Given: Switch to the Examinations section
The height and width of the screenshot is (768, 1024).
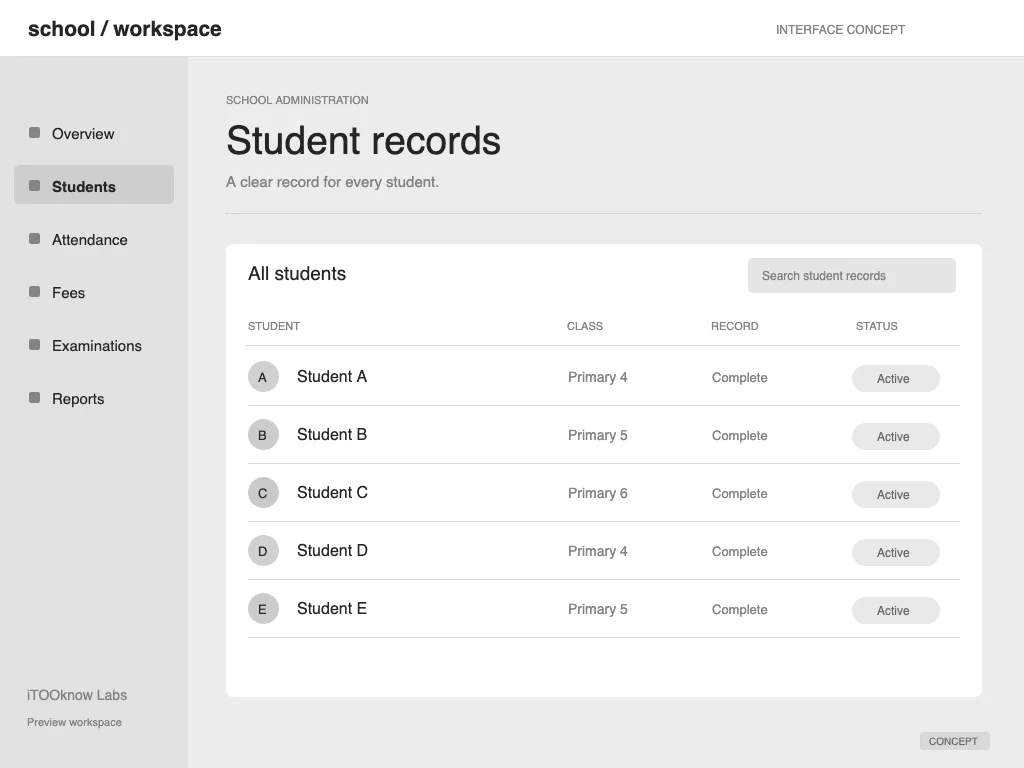Looking at the screenshot, I should click(94, 345).
